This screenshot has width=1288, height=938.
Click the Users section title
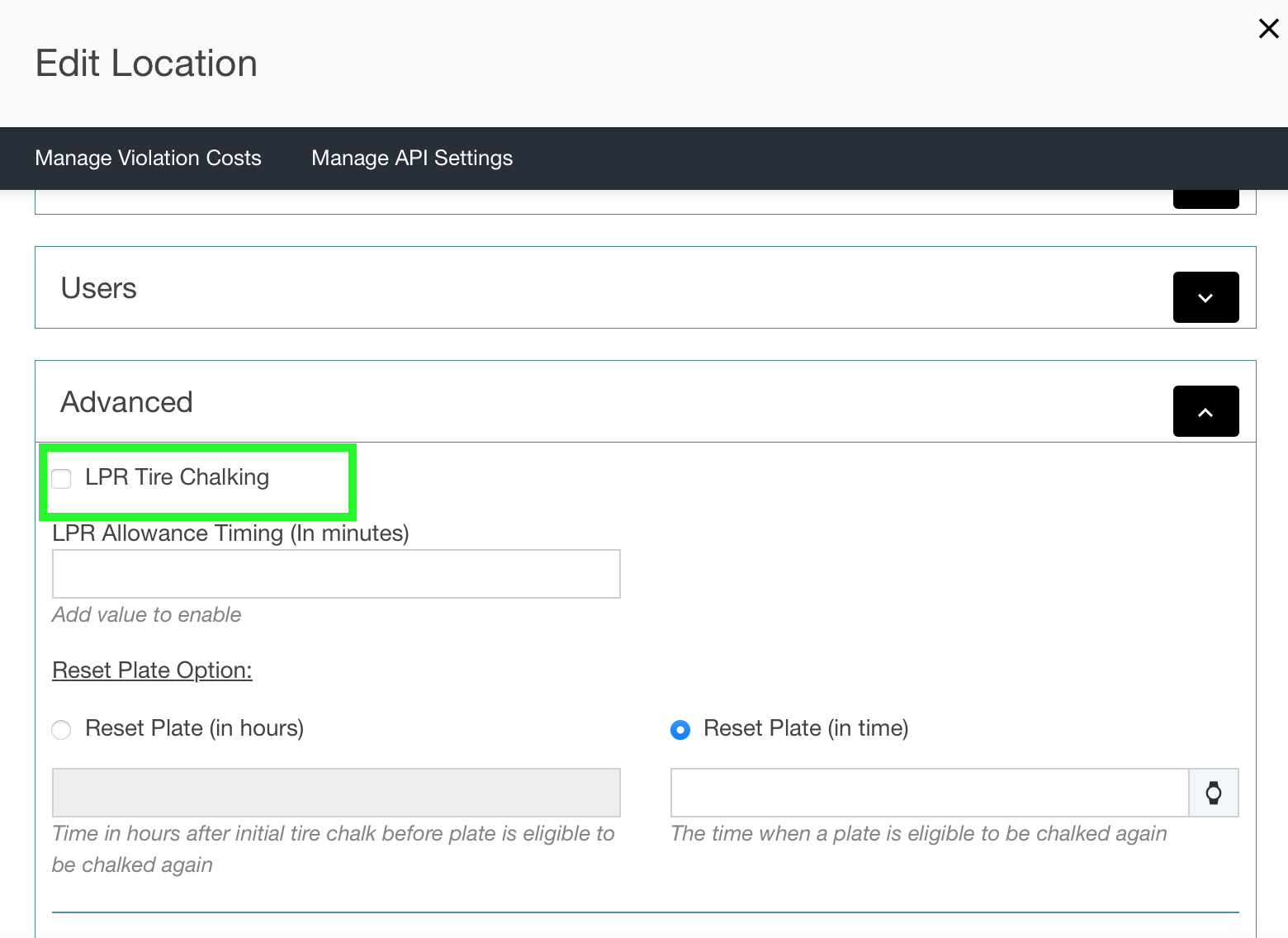99,288
